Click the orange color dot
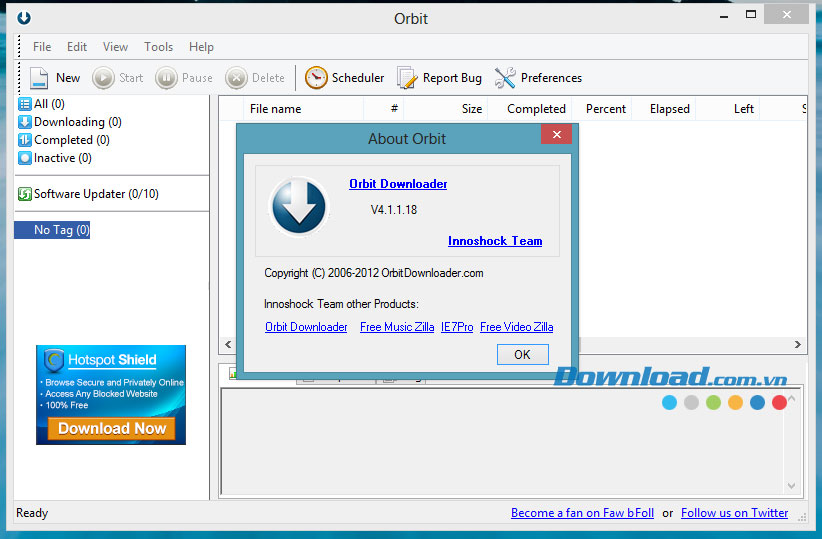Viewport: 822px width, 539px height. (736, 403)
